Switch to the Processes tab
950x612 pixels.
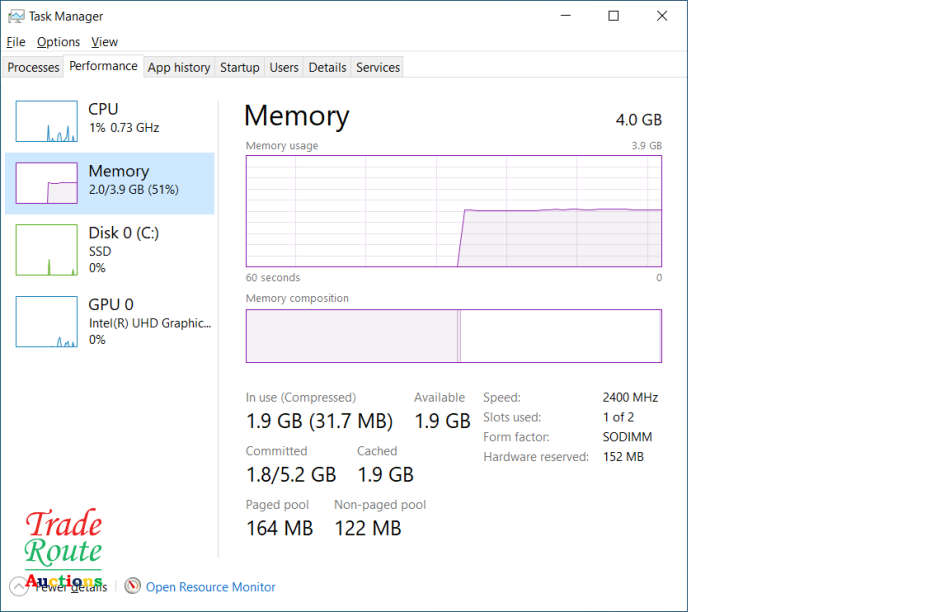(34, 68)
